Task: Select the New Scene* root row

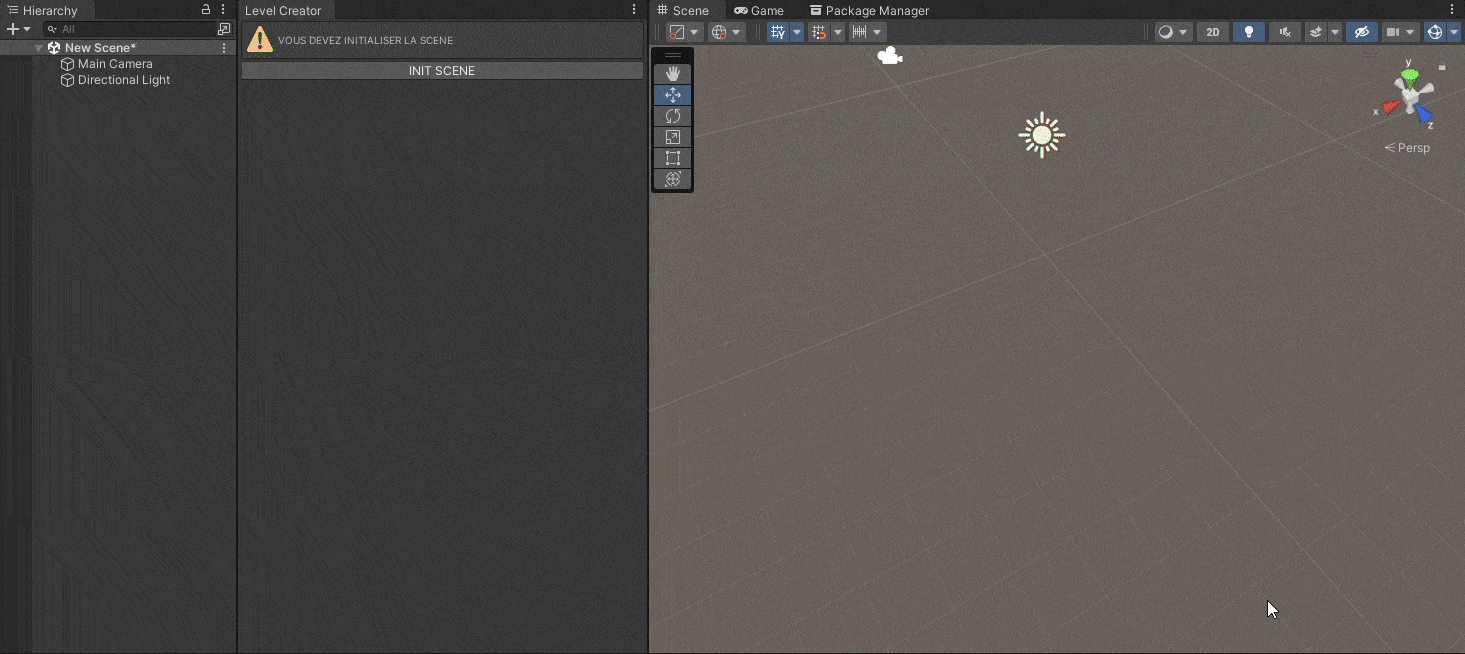Action: point(118,48)
